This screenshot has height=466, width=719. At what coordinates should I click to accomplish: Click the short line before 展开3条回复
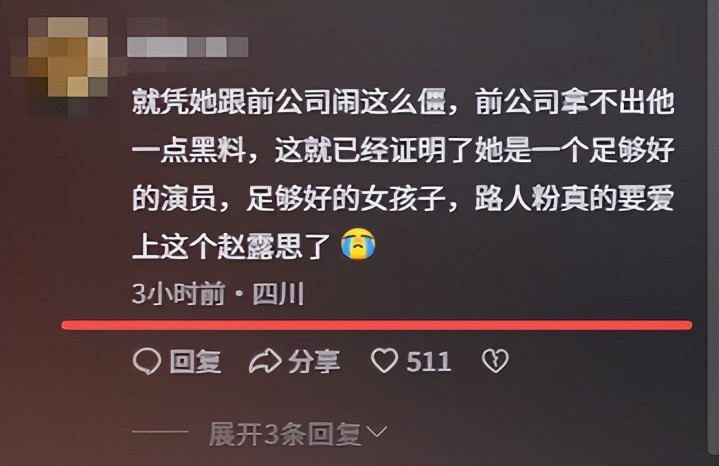160,432
